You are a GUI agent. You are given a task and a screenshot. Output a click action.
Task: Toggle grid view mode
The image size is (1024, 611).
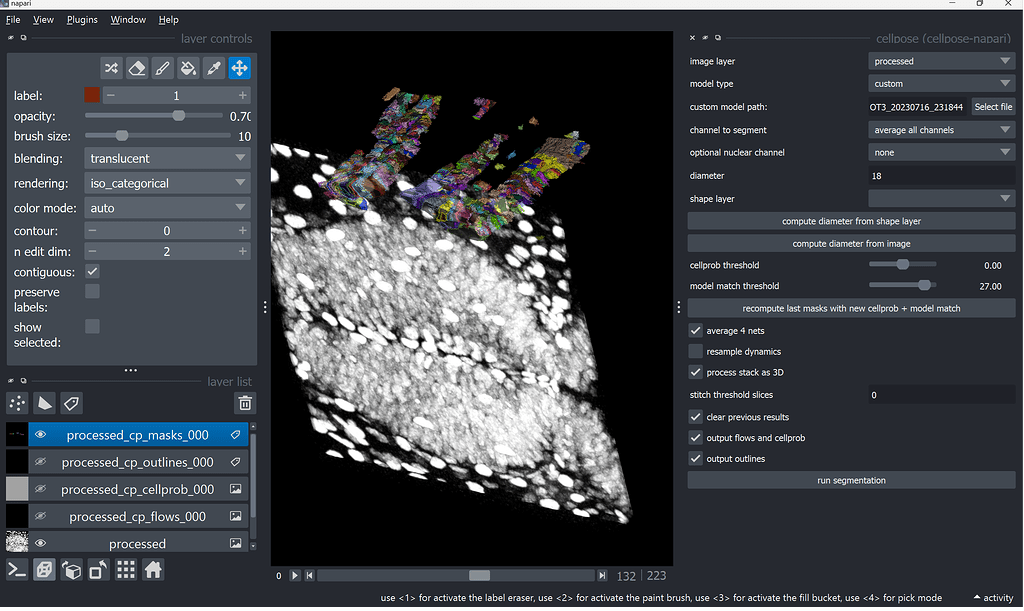pos(124,569)
